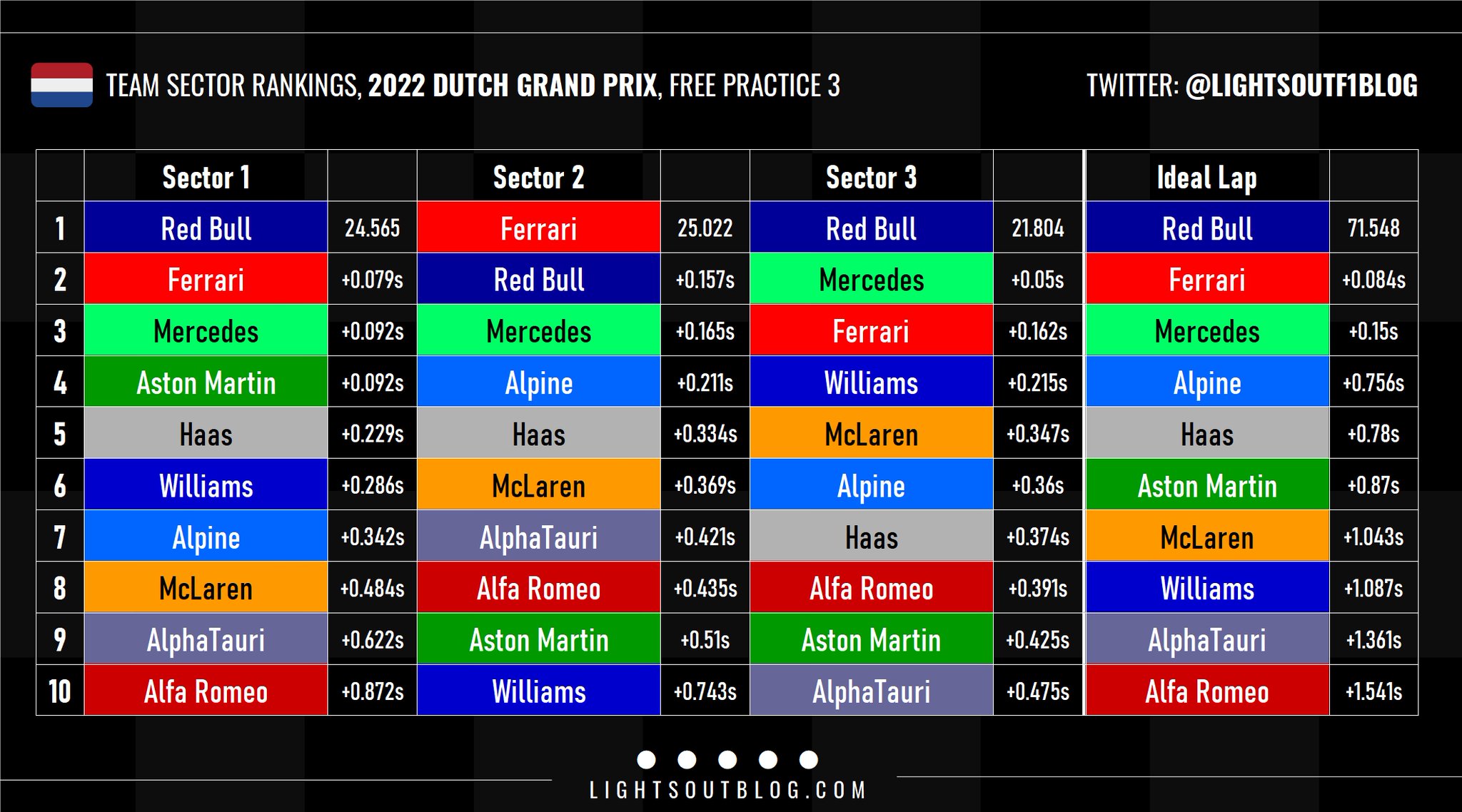Image resolution: width=1462 pixels, height=812 pixels.
Task: Open the @LIGHTSOUTF1BLOG Twitter handle
Action: (1301, 86)
